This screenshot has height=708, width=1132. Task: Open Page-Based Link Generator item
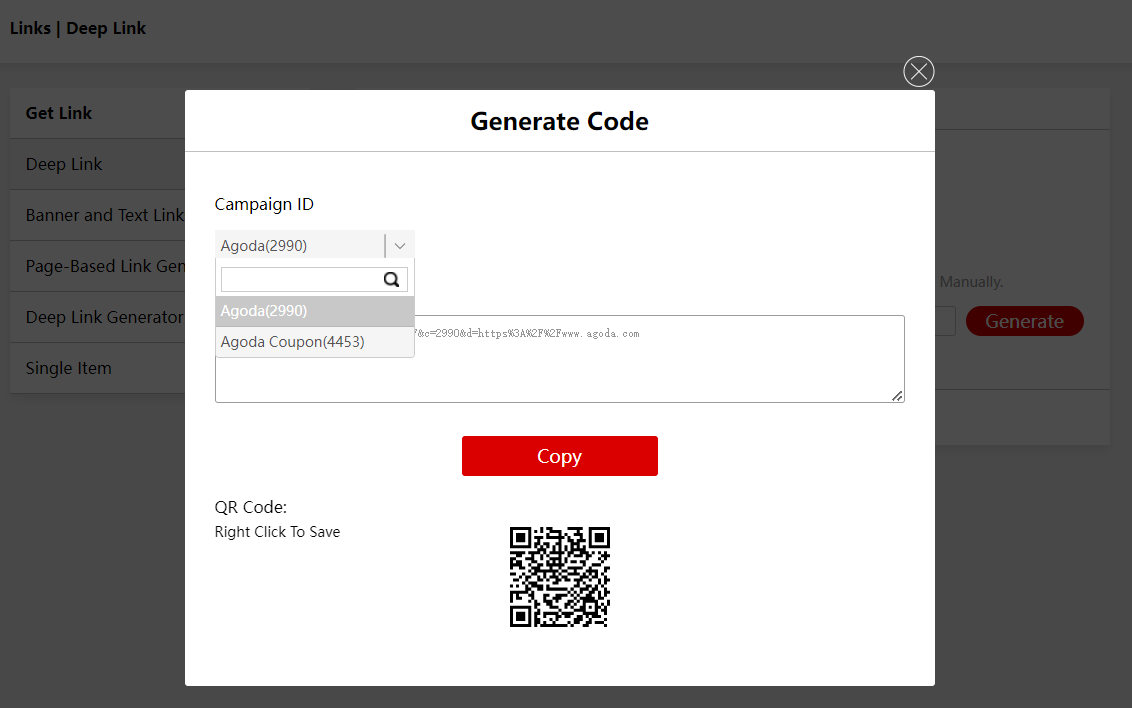(x=97, y=266)
